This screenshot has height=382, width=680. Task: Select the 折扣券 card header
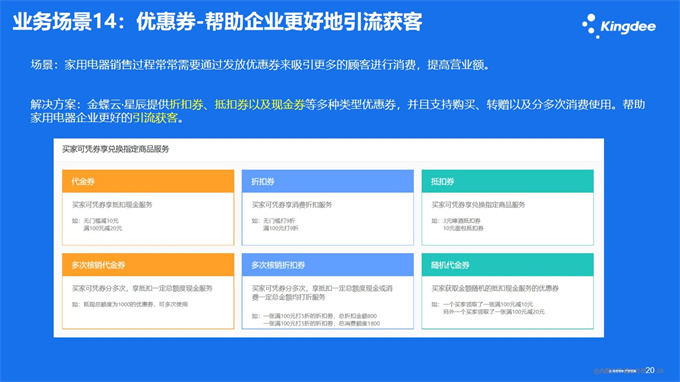(327, 181)
